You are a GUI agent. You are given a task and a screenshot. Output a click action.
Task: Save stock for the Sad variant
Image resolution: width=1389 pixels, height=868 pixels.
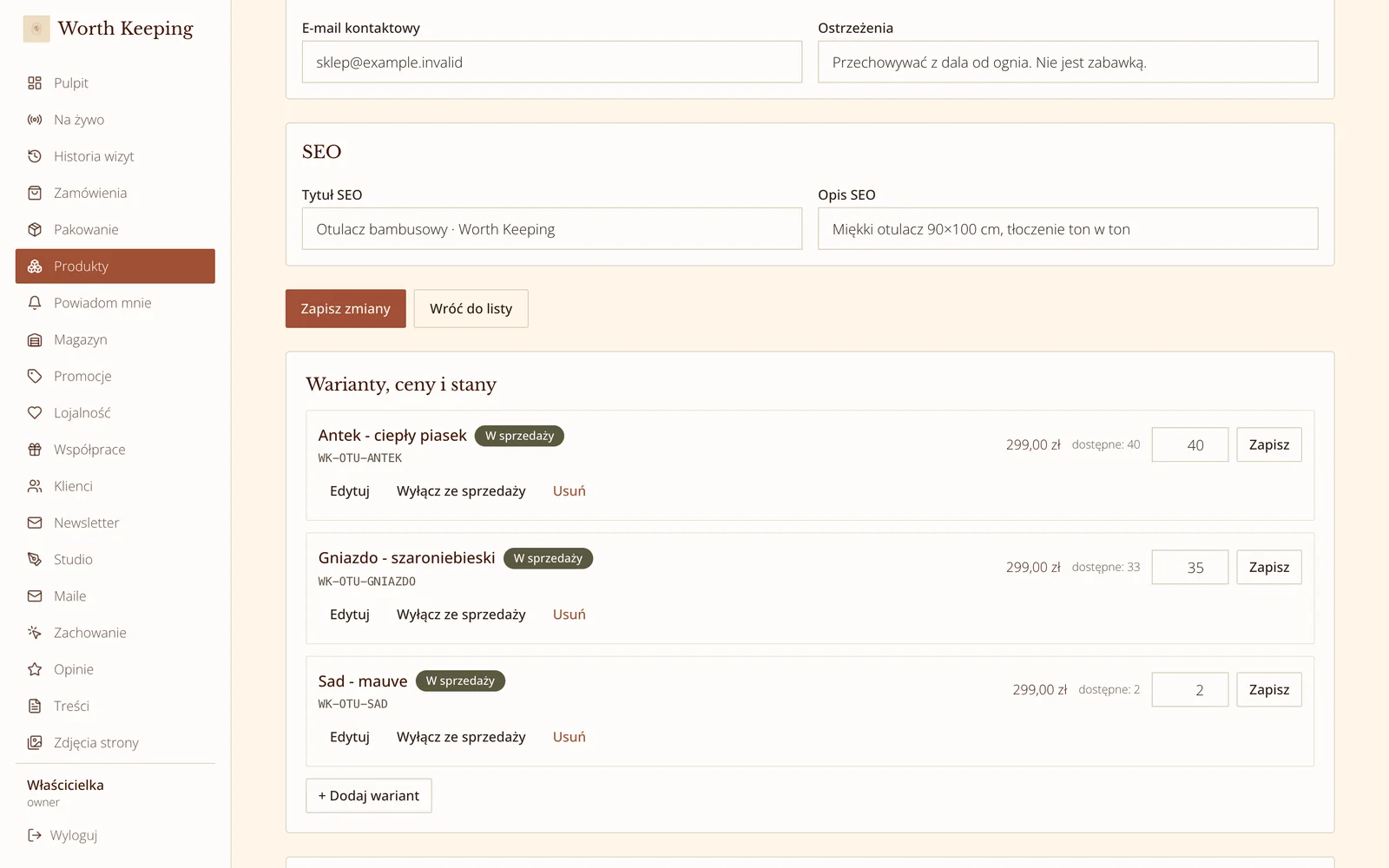coord(1269,689)
